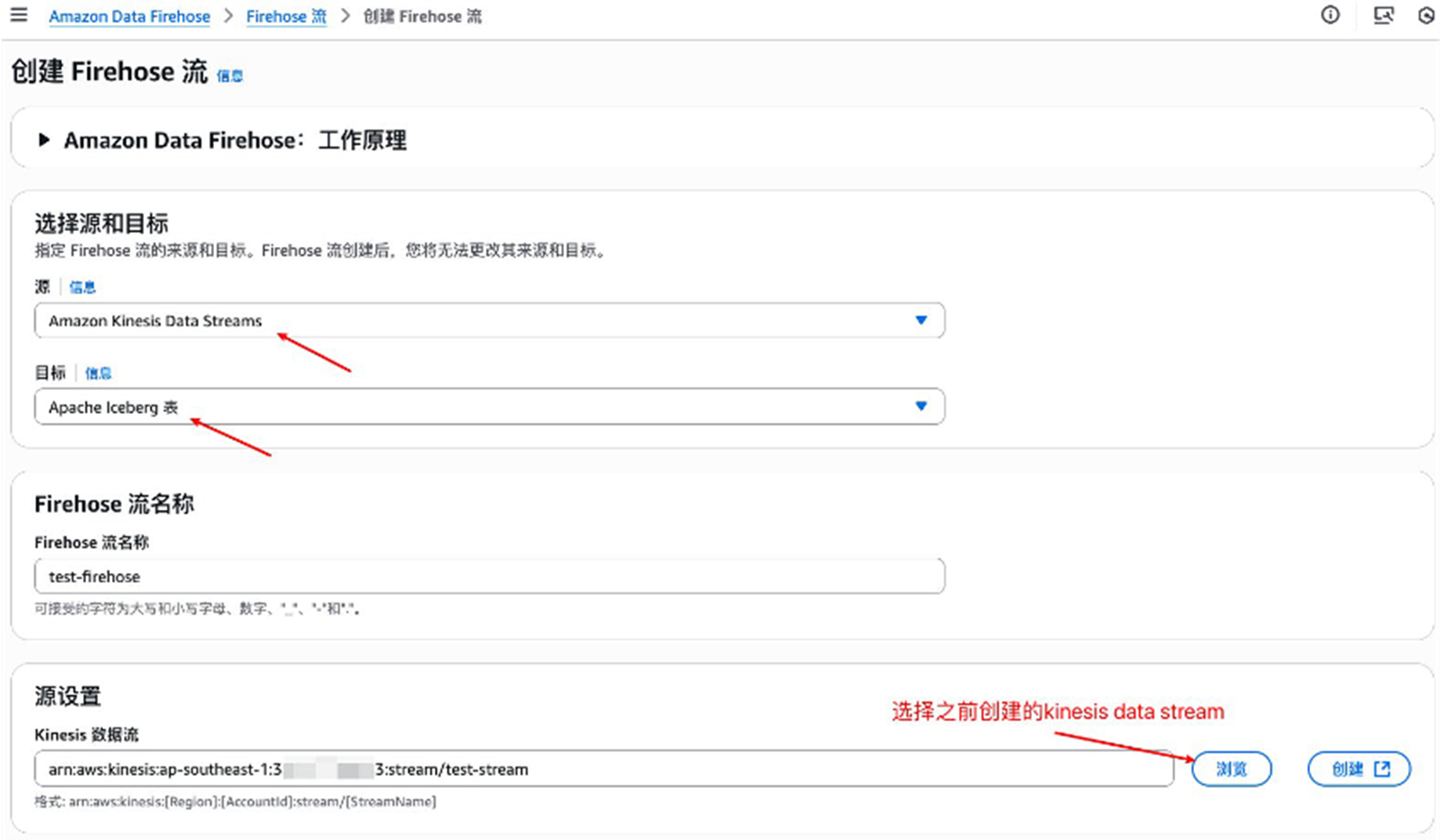Open the CloudShell screen icon in top bar

[1383, 15]
